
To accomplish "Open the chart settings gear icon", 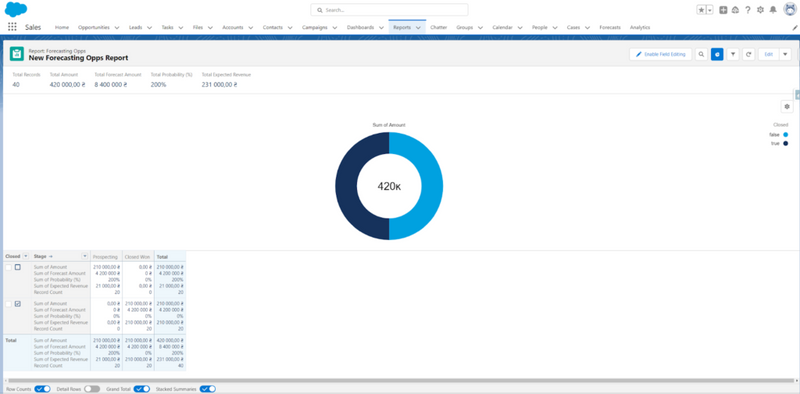I will [787, 107].
